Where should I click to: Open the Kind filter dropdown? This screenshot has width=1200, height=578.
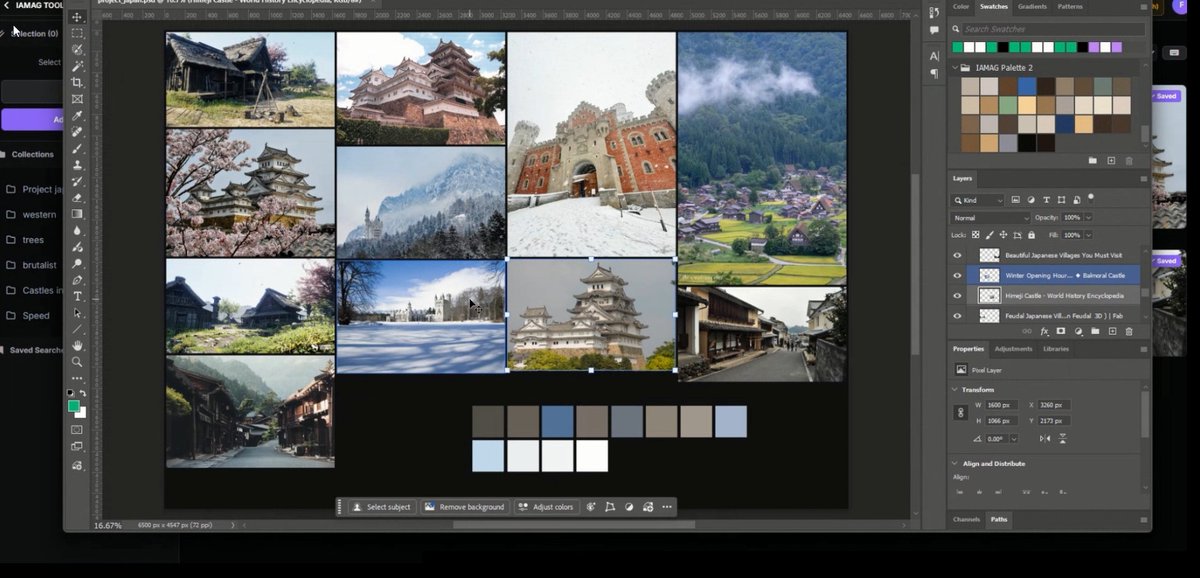click(x=978, y=200)
